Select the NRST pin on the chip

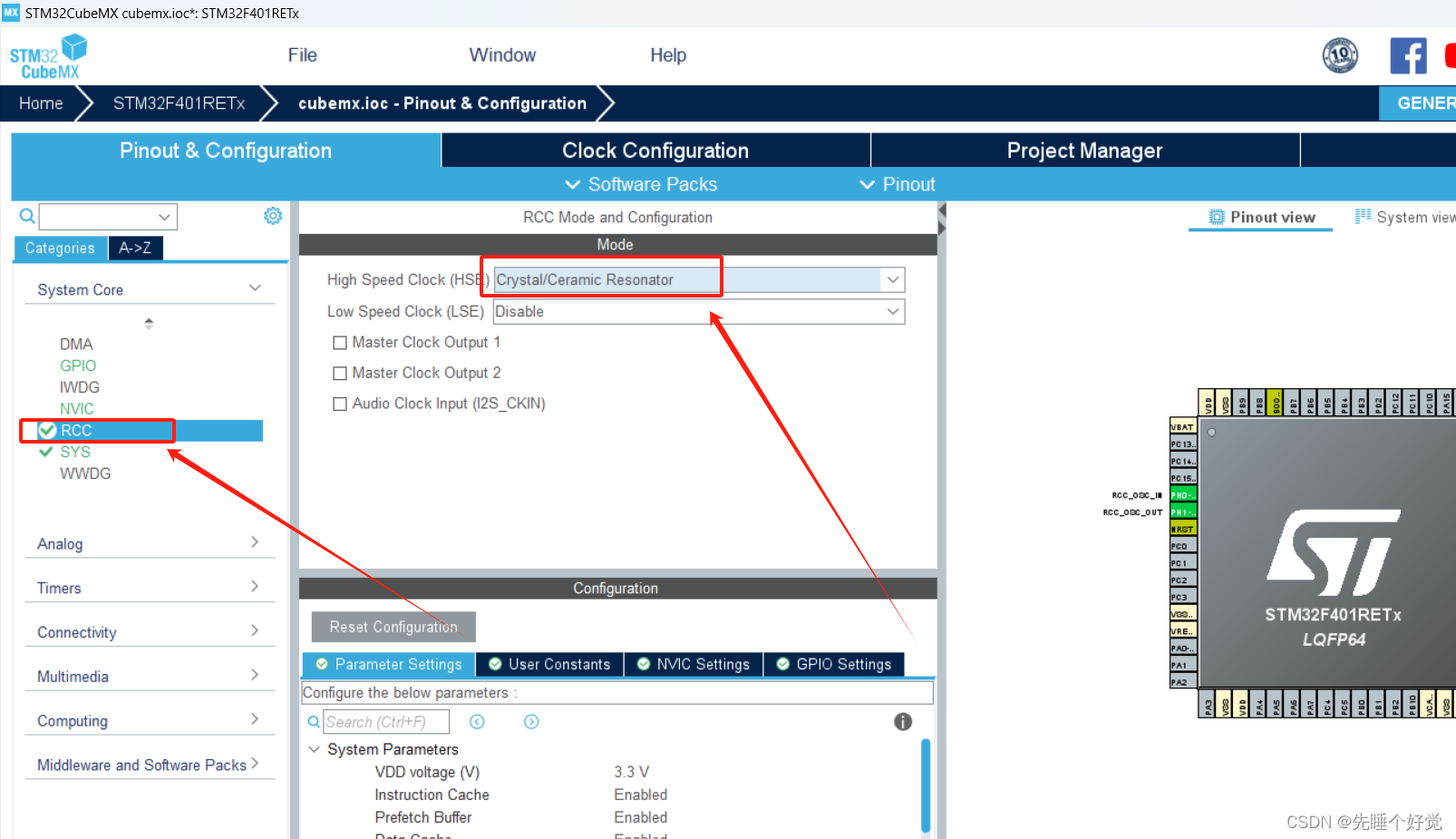1183,529
